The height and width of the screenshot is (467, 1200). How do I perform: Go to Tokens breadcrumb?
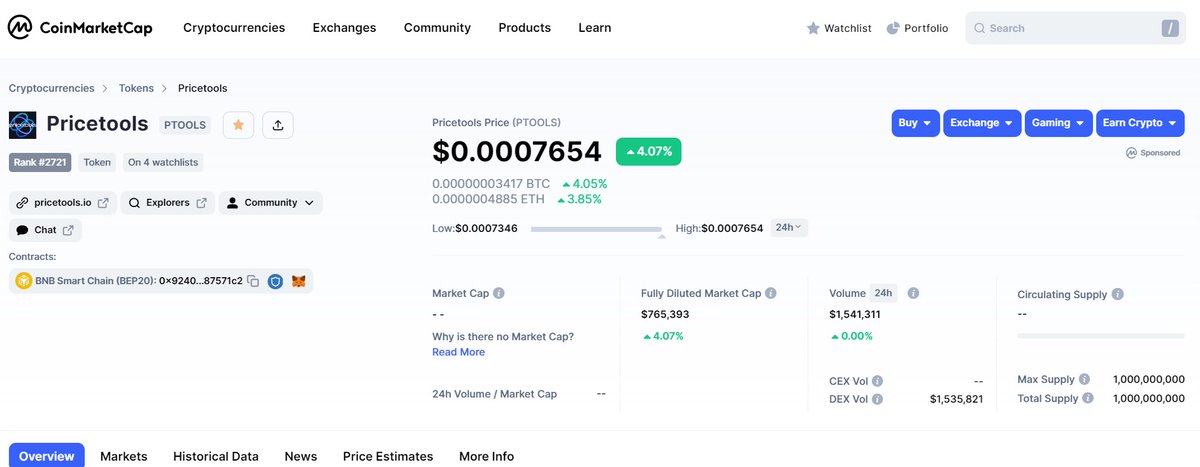[x=136, y=88]
